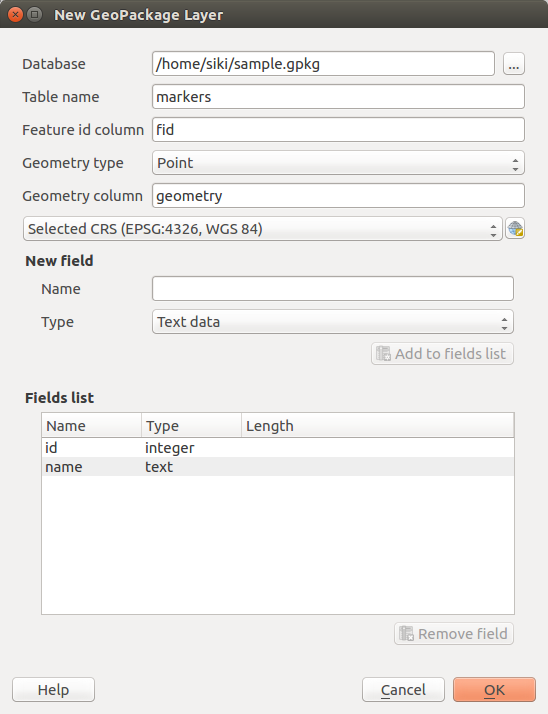
Task: Open Help for this dialog
Action: point(53,690)
